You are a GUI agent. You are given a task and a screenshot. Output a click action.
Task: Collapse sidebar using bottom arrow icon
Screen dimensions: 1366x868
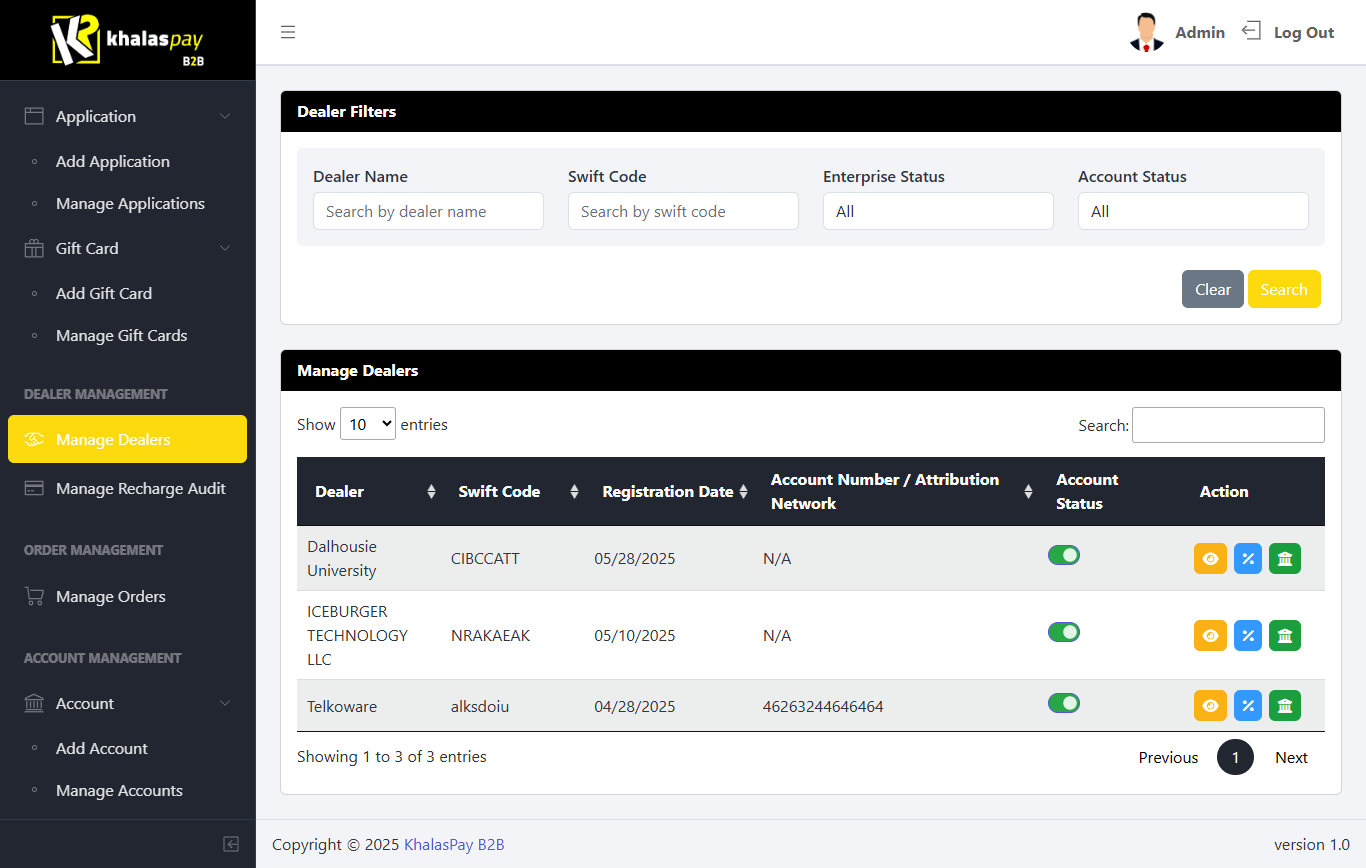[x=231, y=844]
